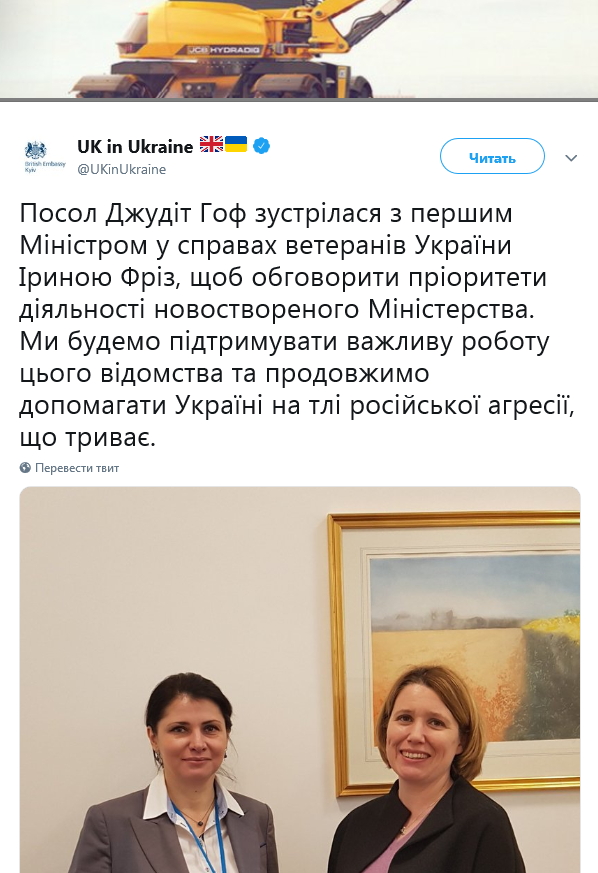Screen dimensions: 598x873
Task: Click the blue verified badge
Action: 261,146
